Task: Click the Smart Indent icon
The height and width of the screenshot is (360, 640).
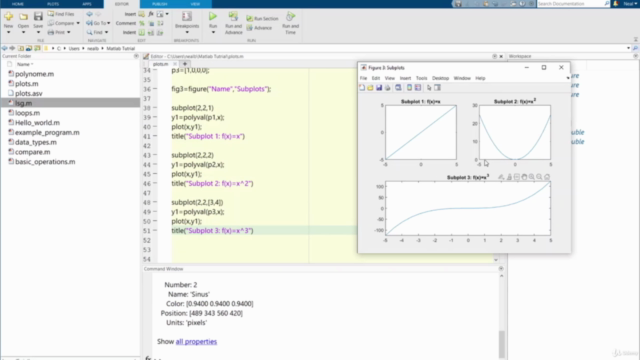Action: [142, 32]
